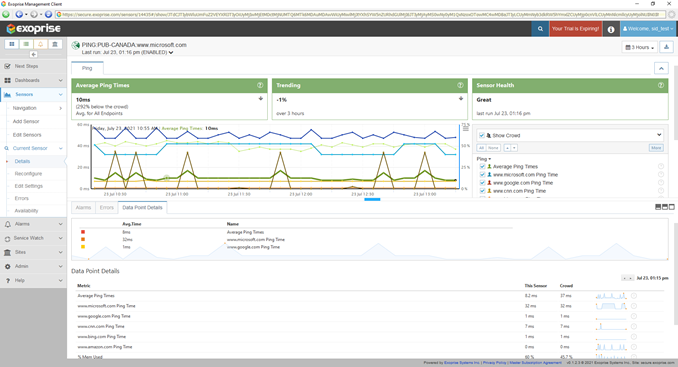Viewport: 678px width, 367px height.
Task: Open the Welcome sid_test user menu
Action: [x=648, y=29]
